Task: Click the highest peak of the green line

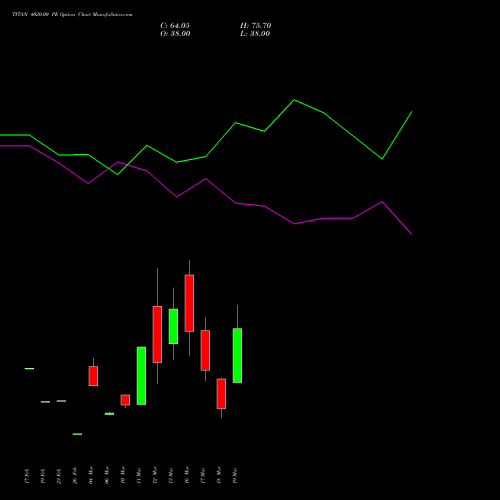Action: [x=294, y=100]
